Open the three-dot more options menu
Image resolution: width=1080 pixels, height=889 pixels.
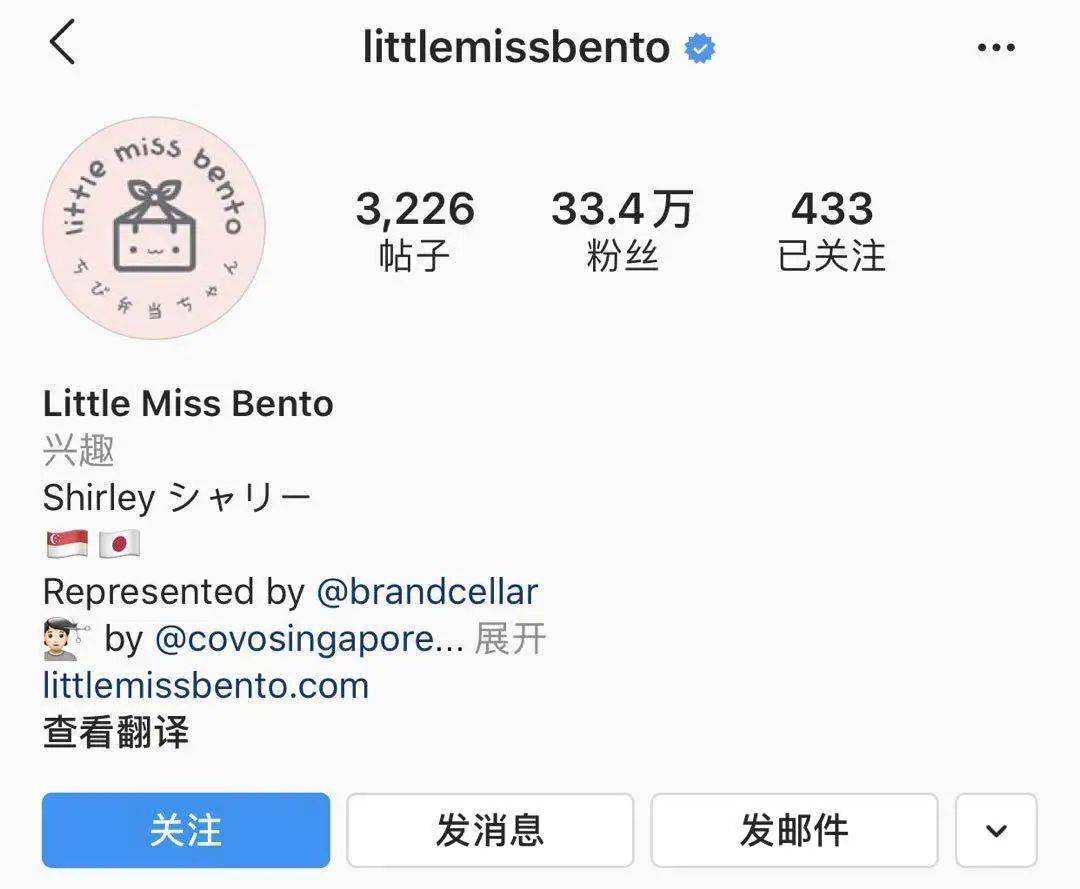click(x=996, y=48)
